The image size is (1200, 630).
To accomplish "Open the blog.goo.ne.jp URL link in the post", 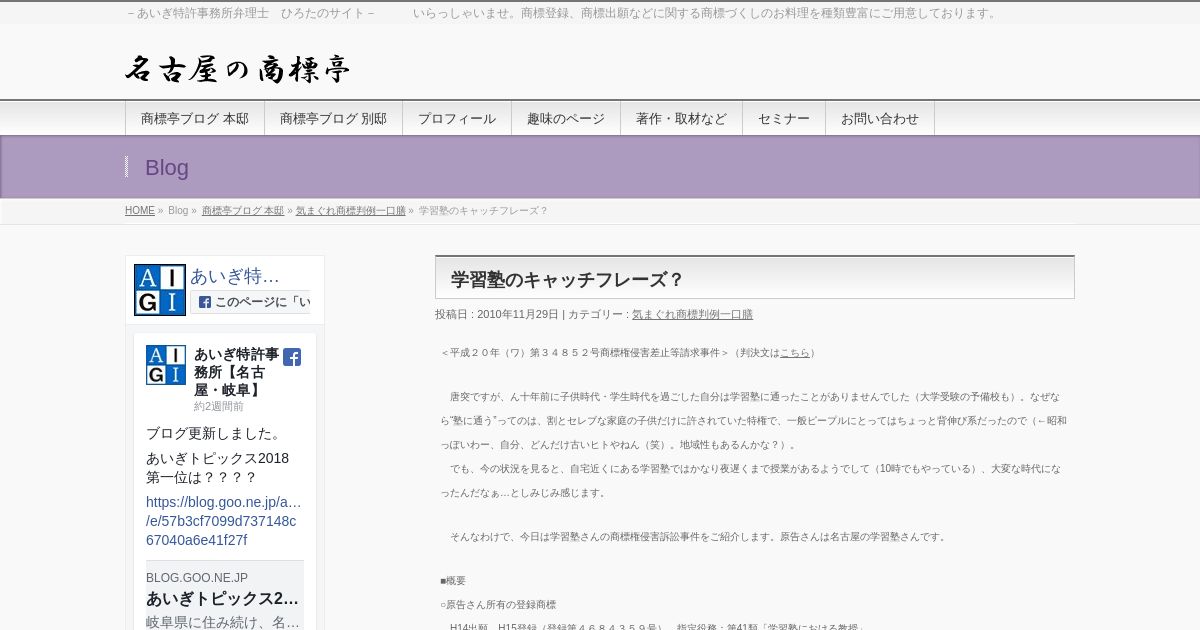I will coord(224,521).
